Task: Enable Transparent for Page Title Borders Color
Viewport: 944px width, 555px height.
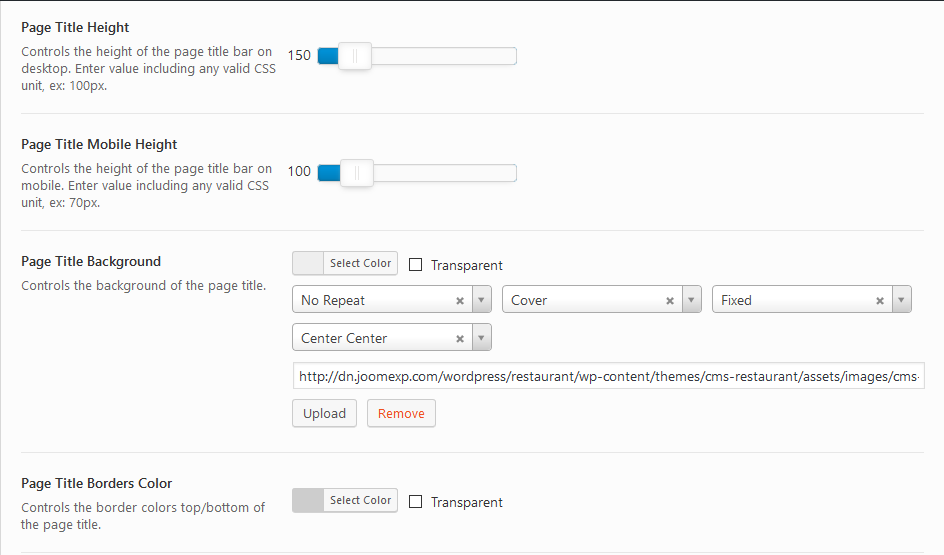Action: point(416,502)
